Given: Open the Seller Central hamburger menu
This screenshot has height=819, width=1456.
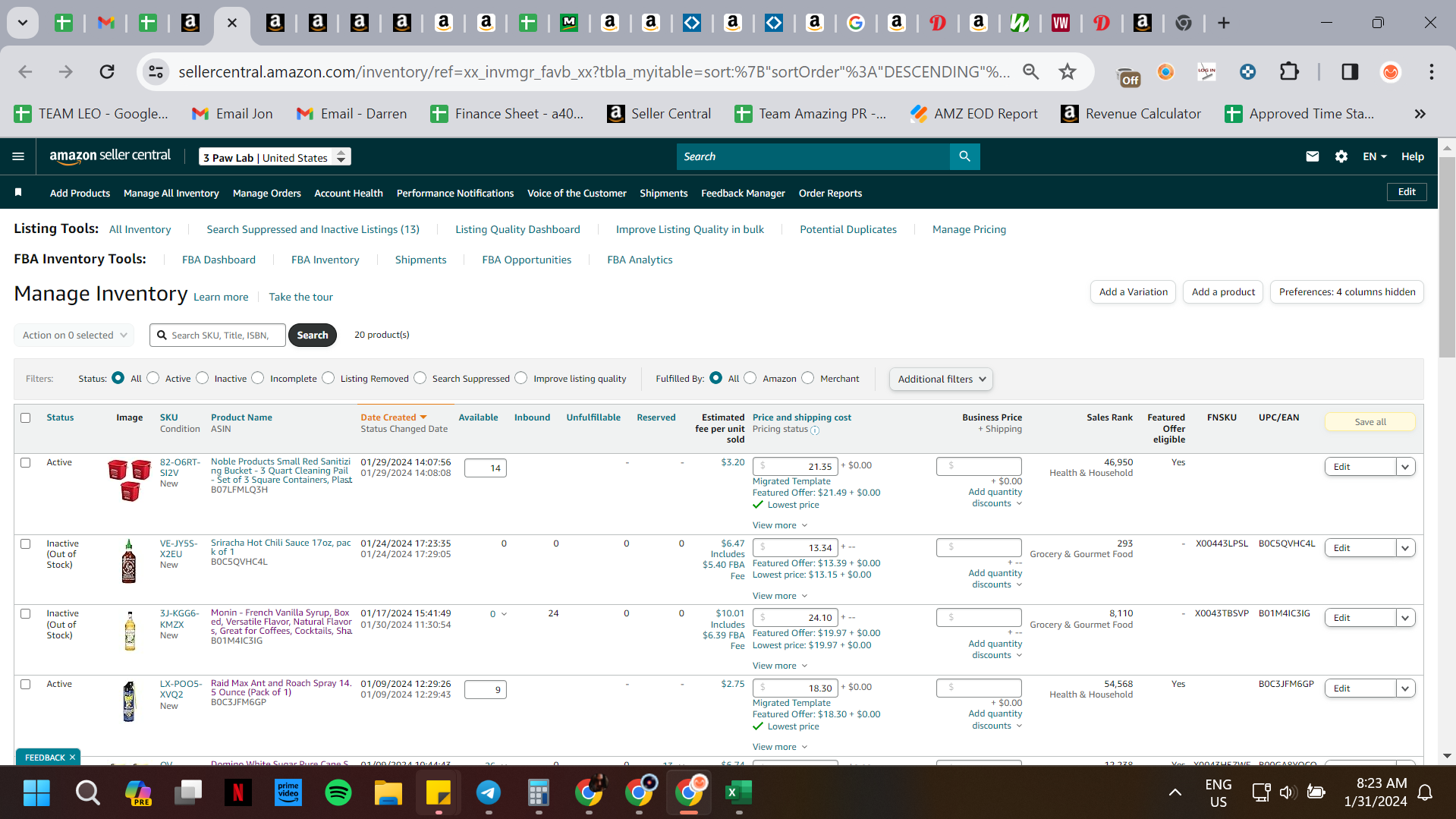Looking at the screenshot, I should click(18, 156).
